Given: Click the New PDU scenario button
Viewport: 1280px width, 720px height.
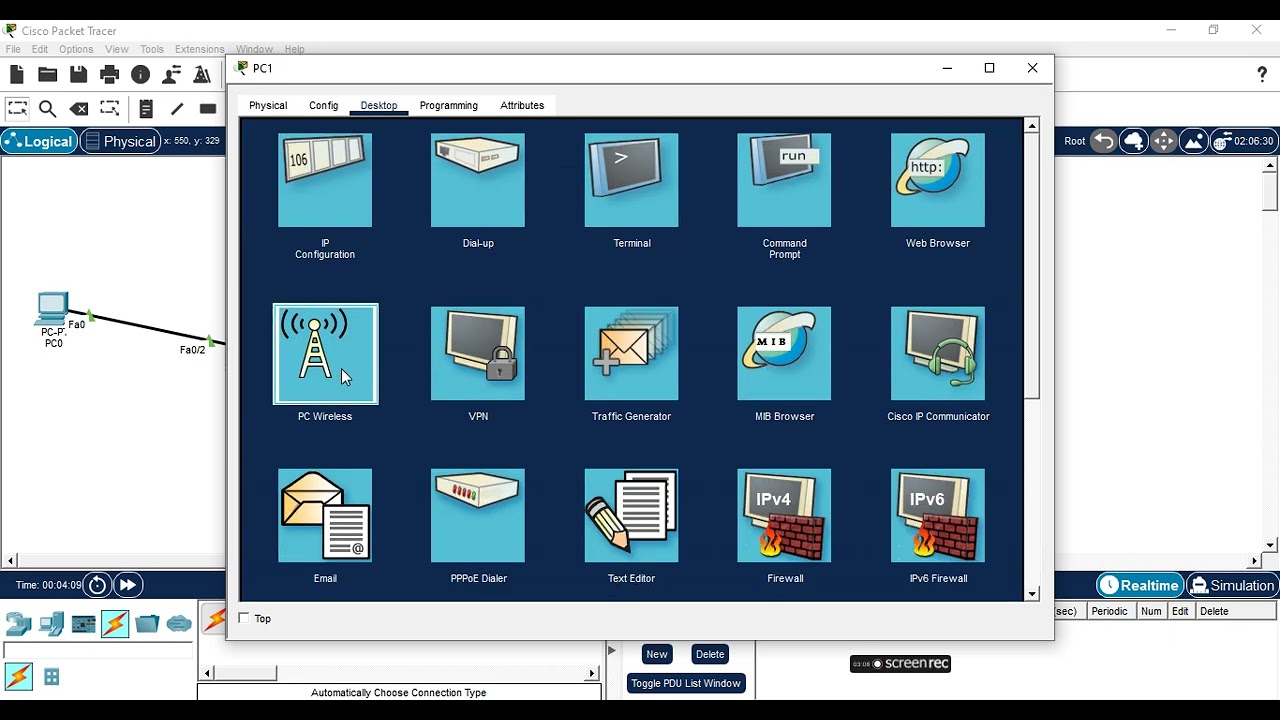Looking at the screenshot, I should click(x=657, y=654).
